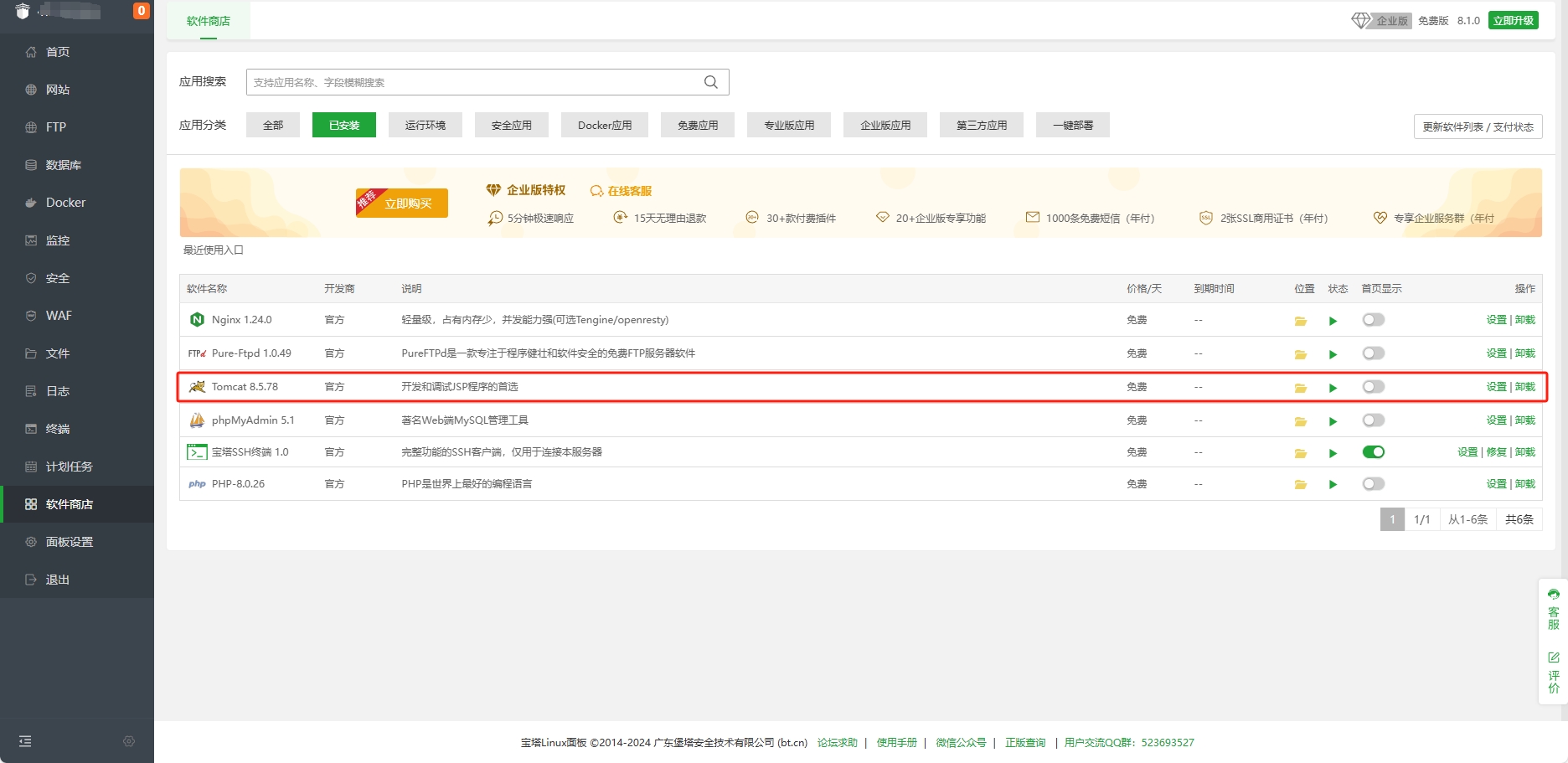The height and width of the screenshot is (763, 1568).
Task: Click Pure-Ftpd running status play icon
Action: click(x=1333, y=354)
